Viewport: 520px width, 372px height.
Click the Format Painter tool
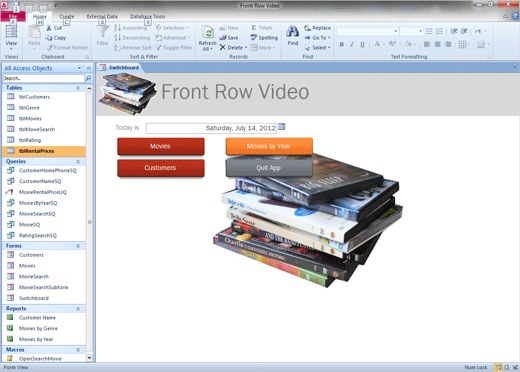[x=67, y=48]
